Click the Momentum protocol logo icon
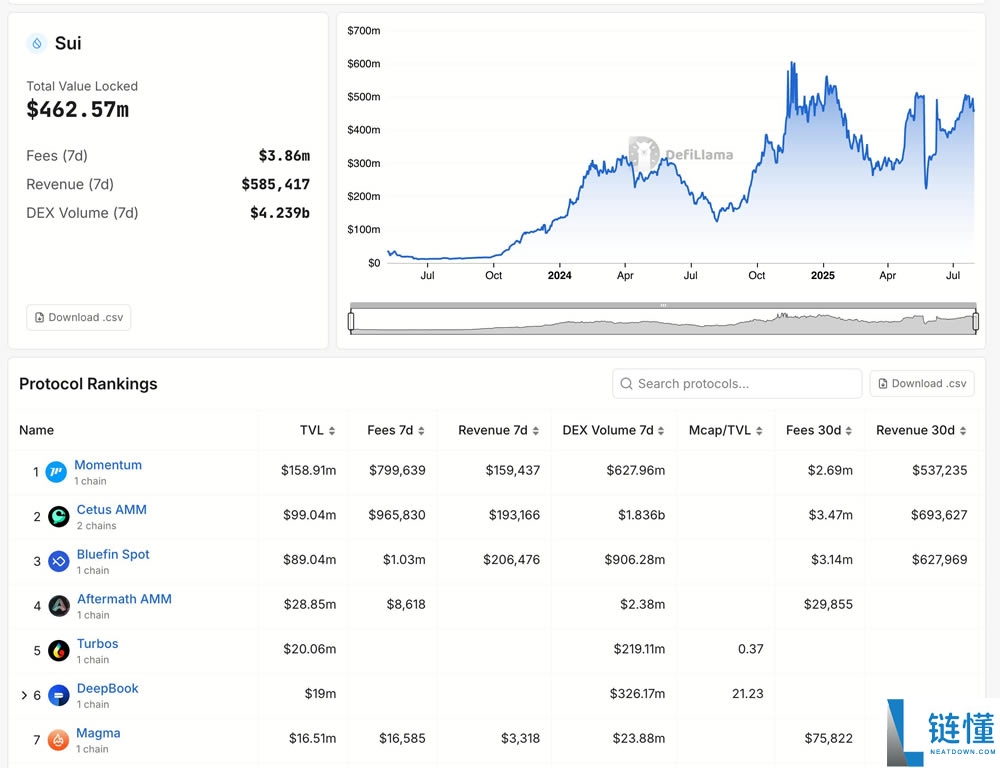 (56, 472)
